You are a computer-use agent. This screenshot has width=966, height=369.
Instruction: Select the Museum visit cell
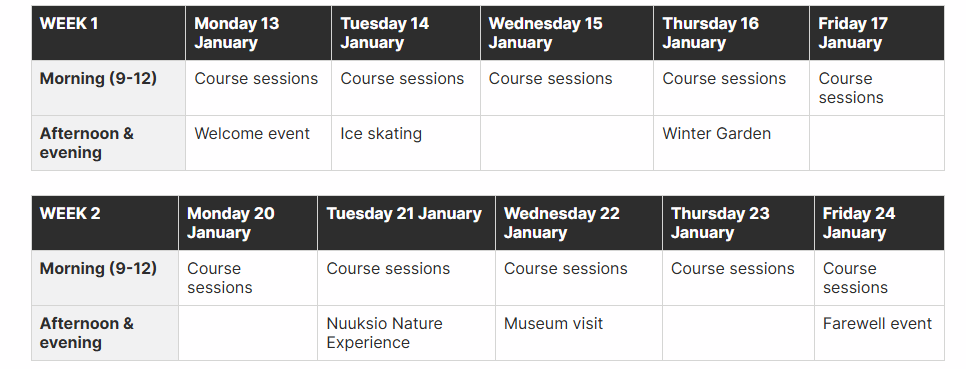[x=578, y=333]
